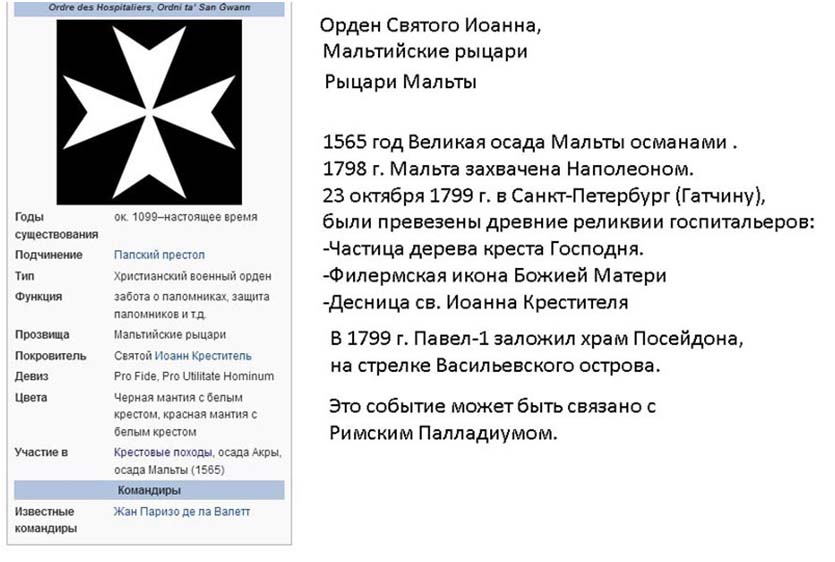This screenshot has height=562, width=835.
Task: Click the Ordre des Hospitaliers infobox title
Action: (x=149, y=8)
